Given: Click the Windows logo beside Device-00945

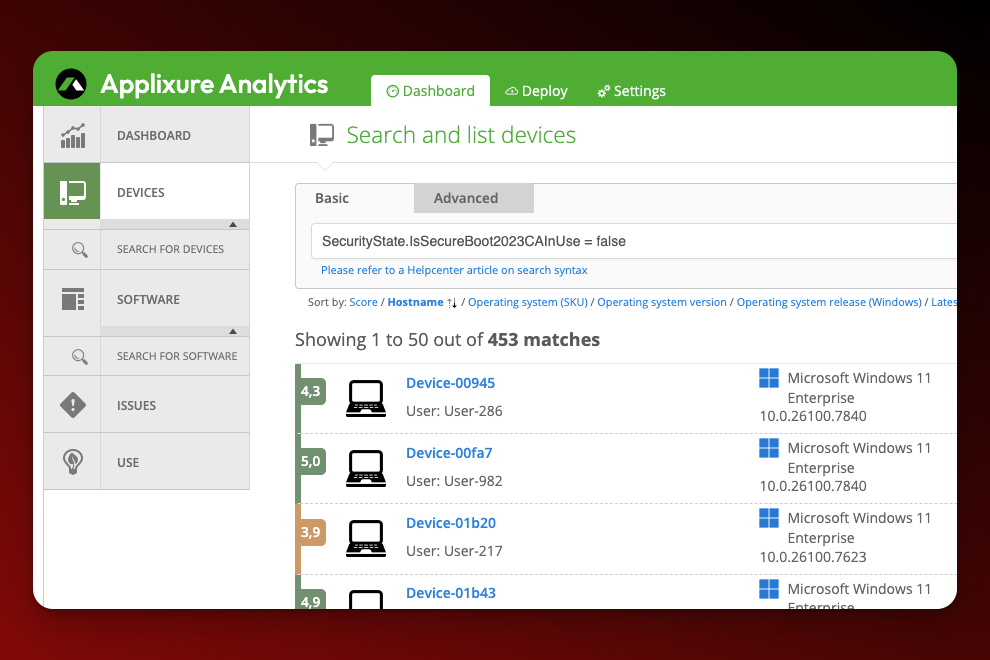Looking at the screenshot, I should pos(768,378).
